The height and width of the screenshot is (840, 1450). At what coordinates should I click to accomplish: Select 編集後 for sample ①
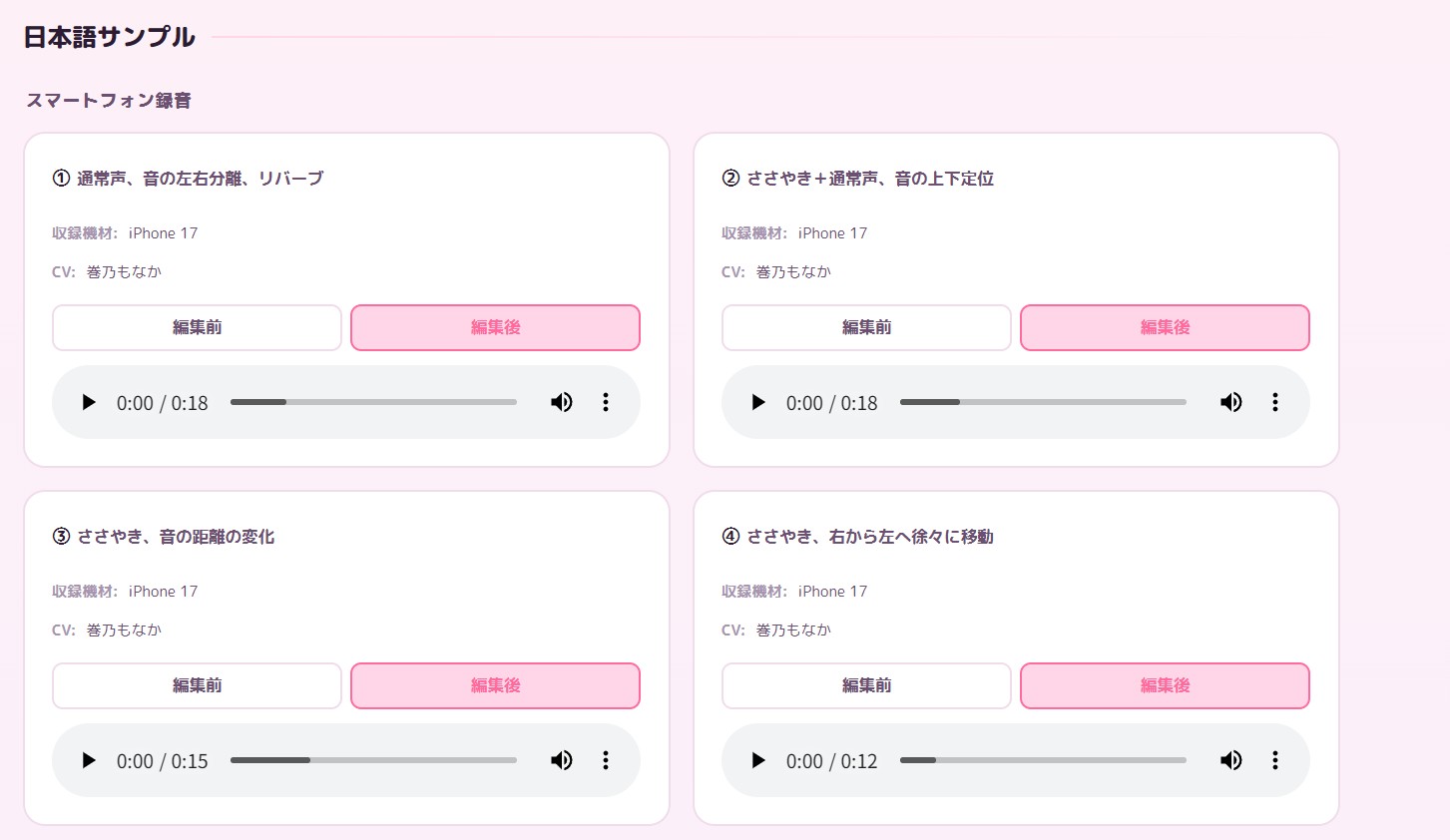coord(495,327)
